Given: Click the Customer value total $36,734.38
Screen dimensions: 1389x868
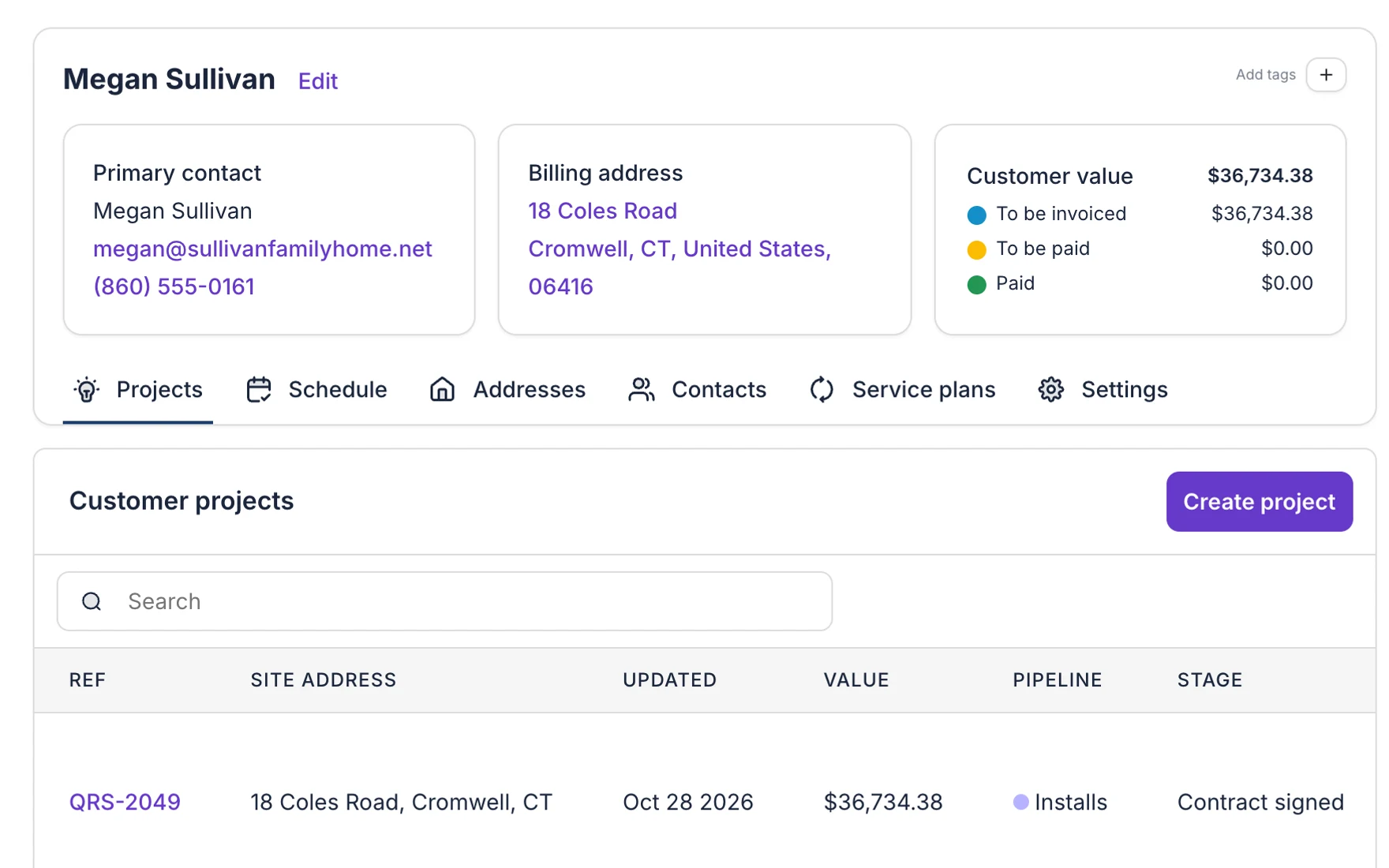Looking at the screenshot, I should tap(1260, 176).
